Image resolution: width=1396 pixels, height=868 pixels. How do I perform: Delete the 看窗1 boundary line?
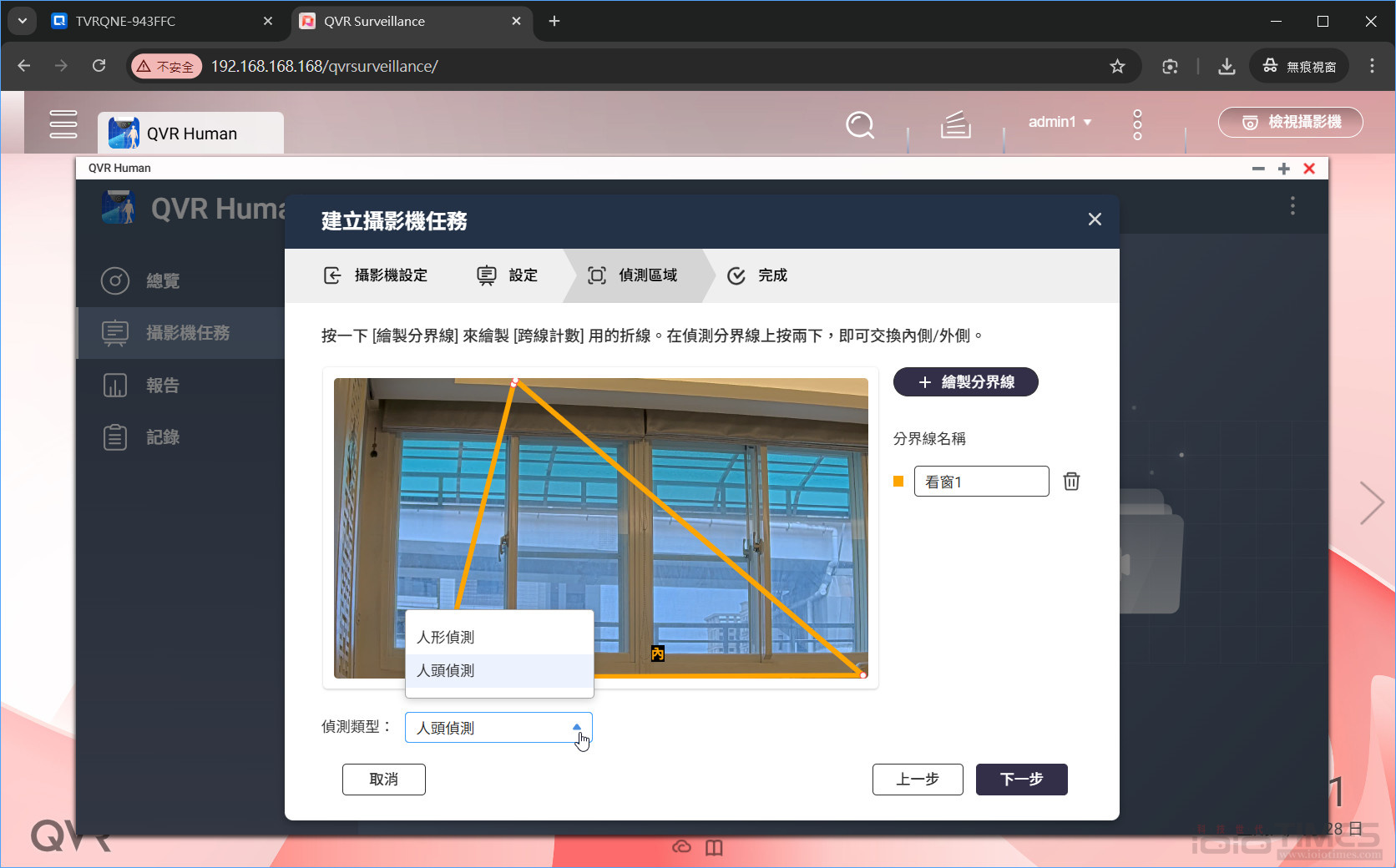[1071, 481]
